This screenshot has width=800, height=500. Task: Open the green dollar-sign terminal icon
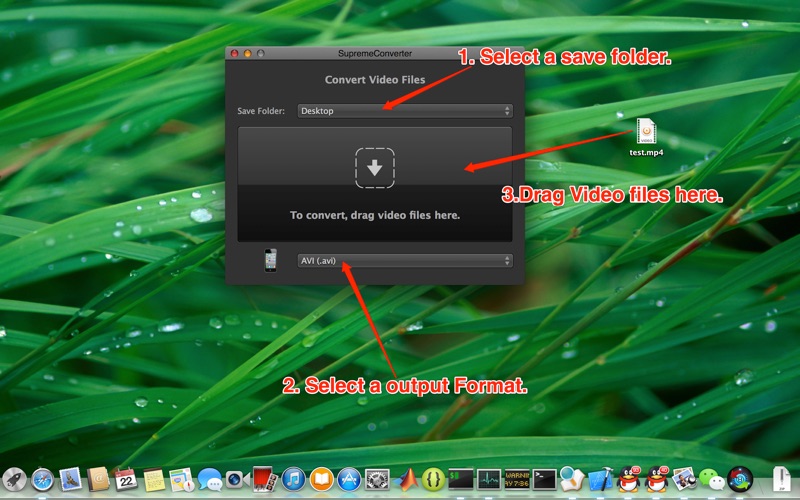pos(461,480)
